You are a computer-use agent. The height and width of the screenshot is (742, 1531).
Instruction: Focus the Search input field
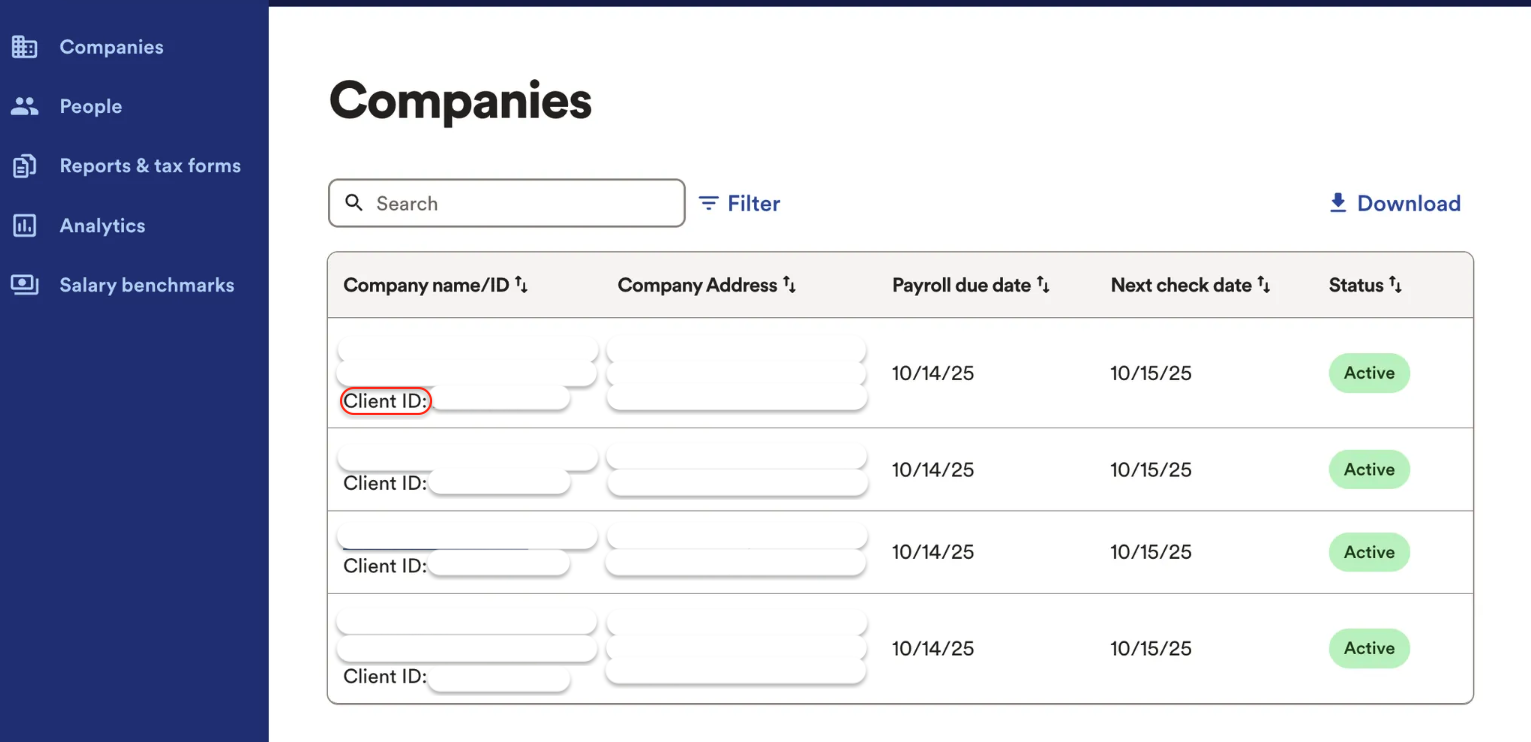tap(520, 204)
